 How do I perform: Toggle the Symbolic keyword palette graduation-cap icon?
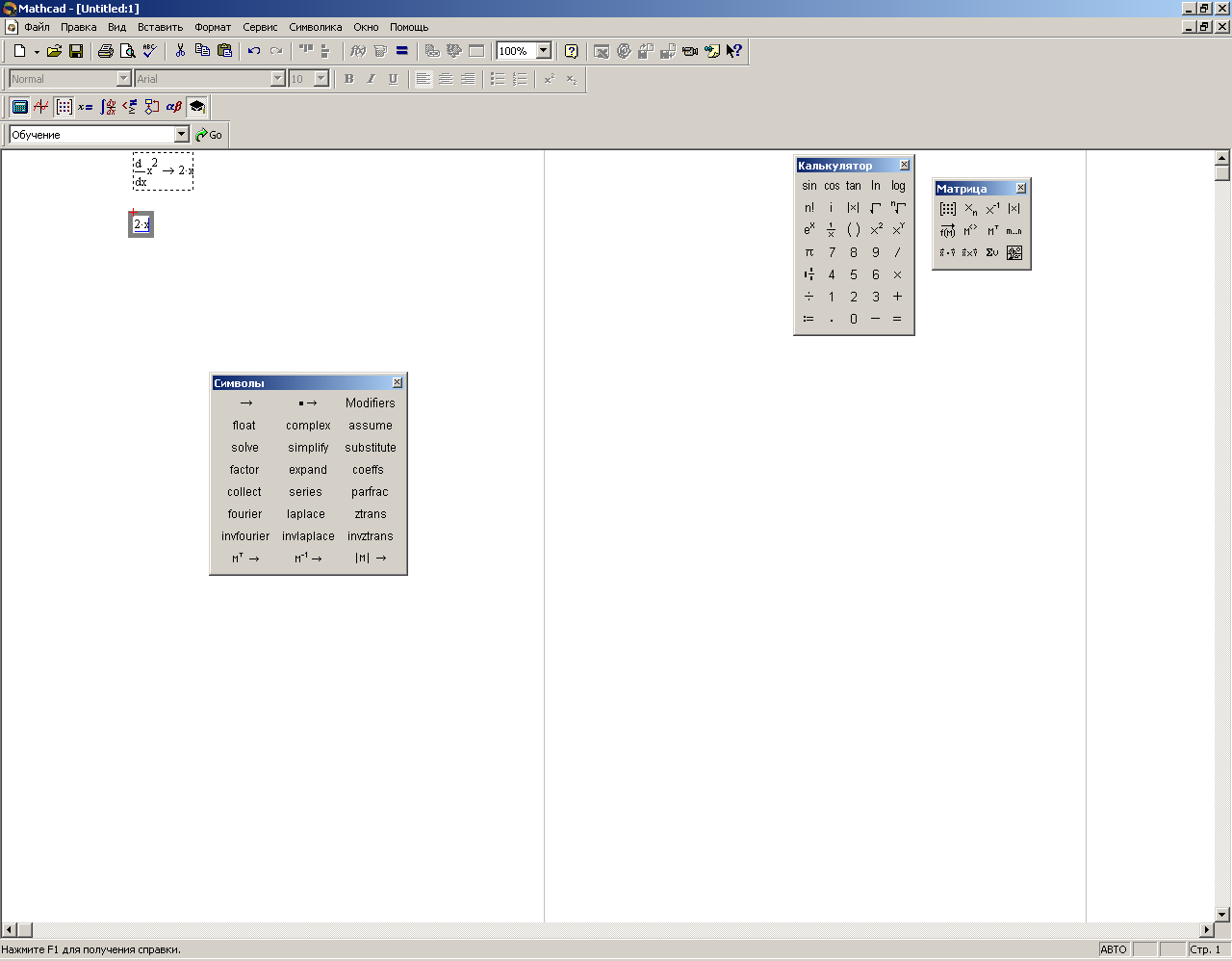(x=196, y=107)
